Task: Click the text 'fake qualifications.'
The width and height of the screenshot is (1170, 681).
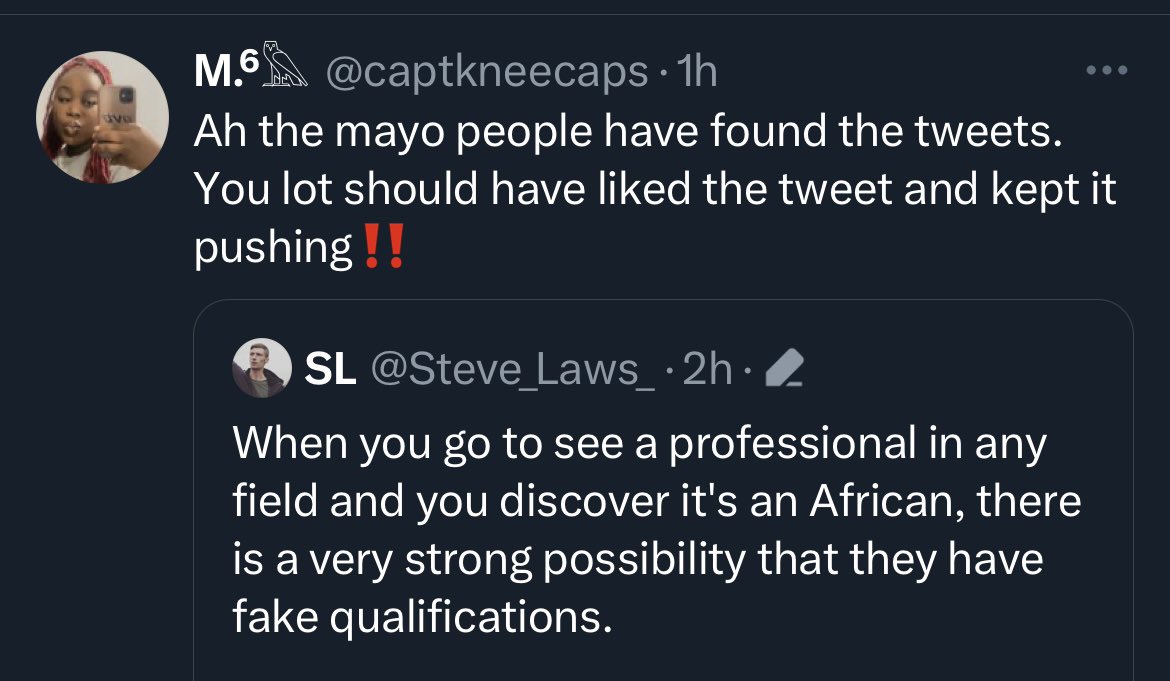Action: click(420, 618)
